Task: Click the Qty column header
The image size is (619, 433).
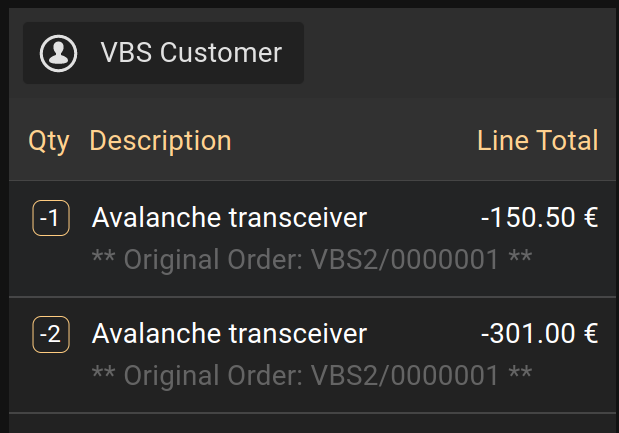Action: (49, 141)
